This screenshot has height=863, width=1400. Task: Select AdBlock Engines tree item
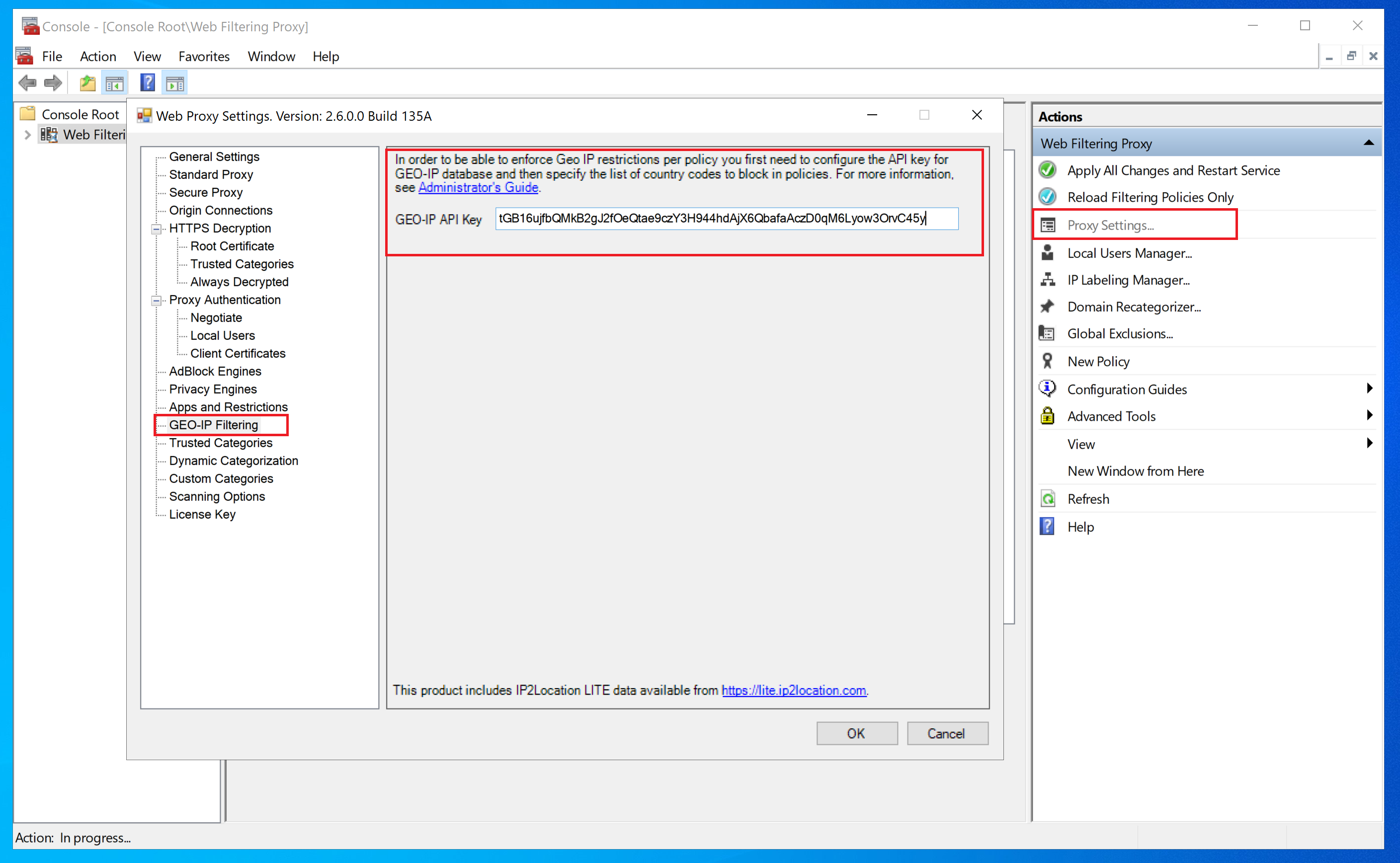(215, 371)
